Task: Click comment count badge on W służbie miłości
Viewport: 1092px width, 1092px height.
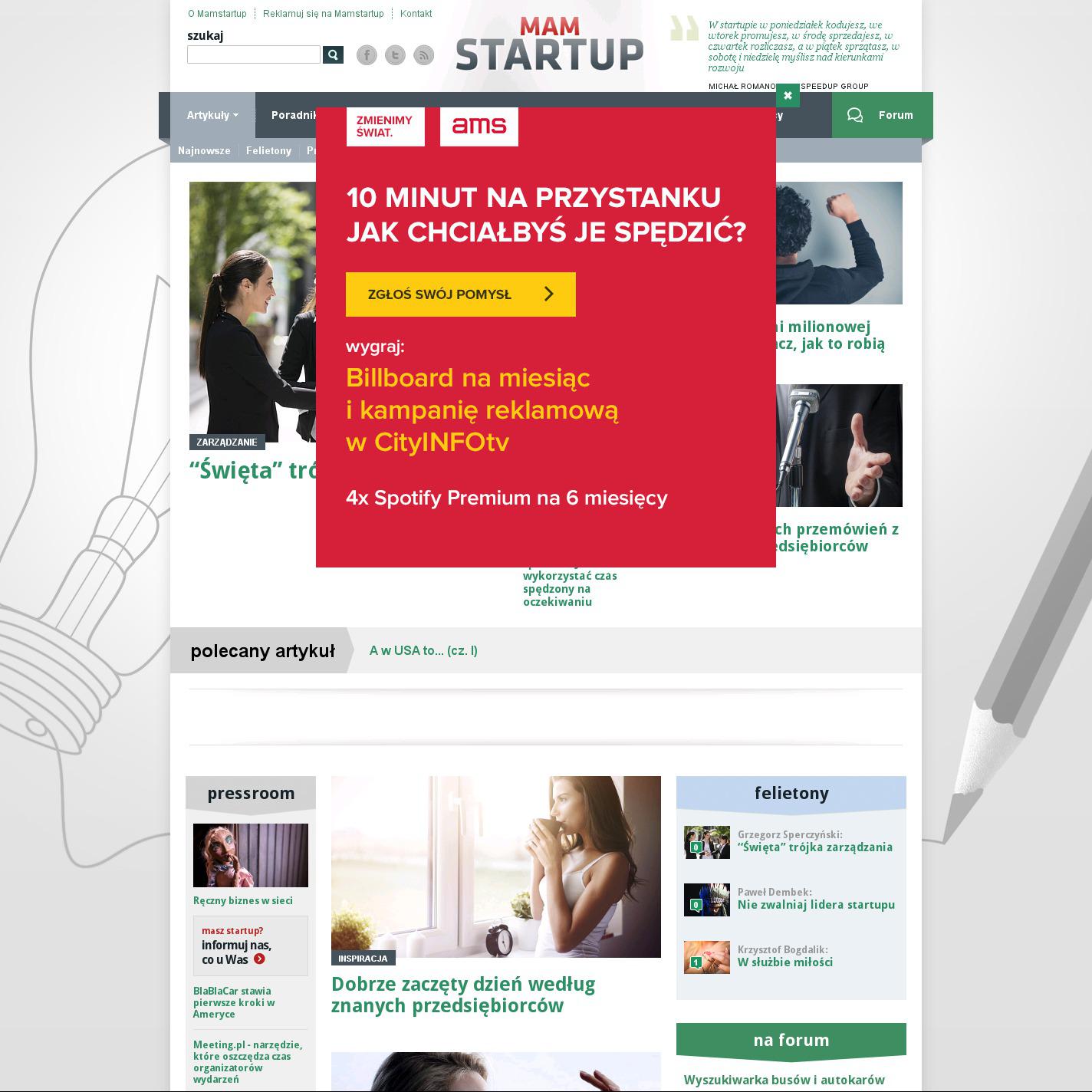Action: click(x=696, y=962)
